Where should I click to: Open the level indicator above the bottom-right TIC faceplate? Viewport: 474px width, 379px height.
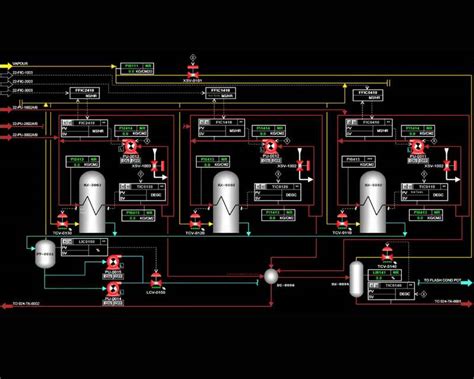384,275
